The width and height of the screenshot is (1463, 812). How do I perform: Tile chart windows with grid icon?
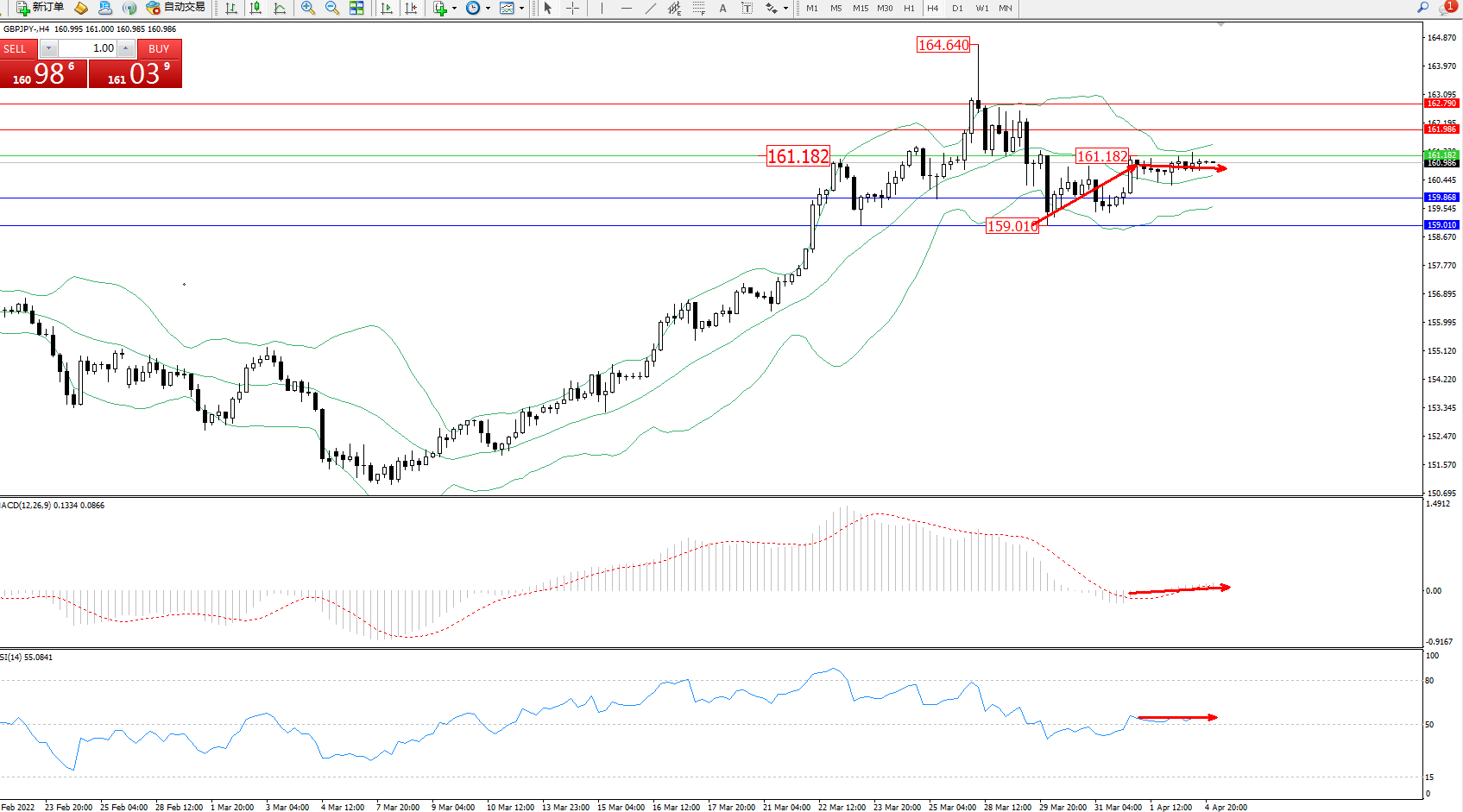(356, 8)
